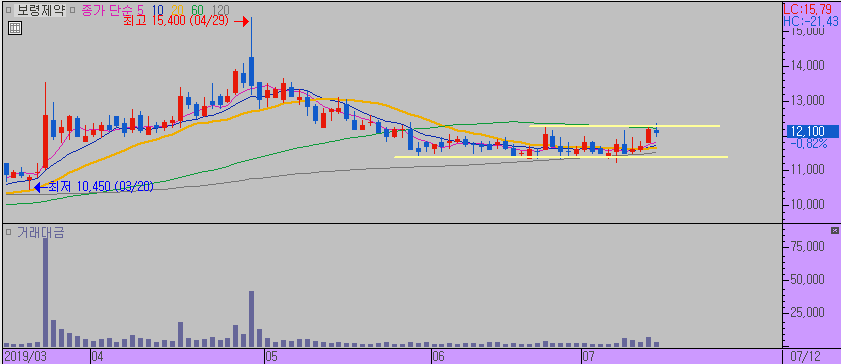Select the 20-day moving average legend
The image size is (841, 364).
[x=179, y=10]
